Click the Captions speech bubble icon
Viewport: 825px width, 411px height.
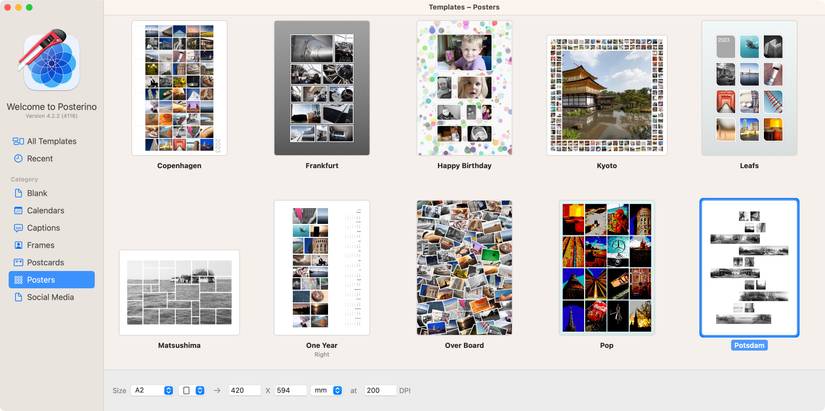click(x=18, y=228)
